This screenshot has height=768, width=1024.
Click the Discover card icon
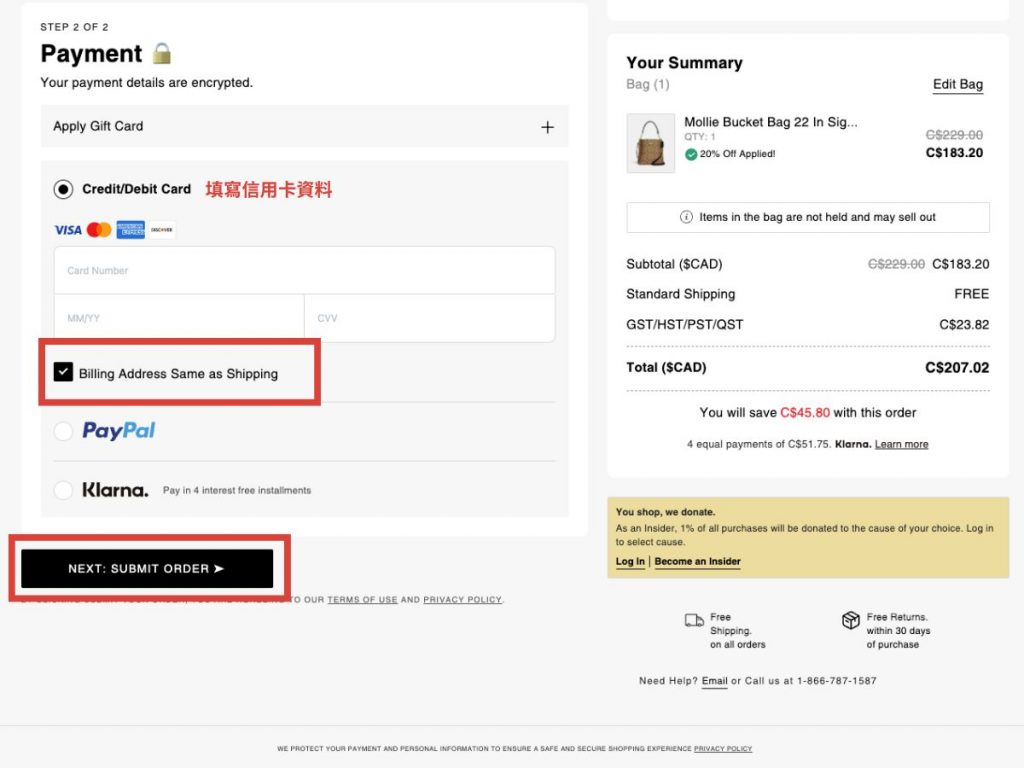click(x=162, y=230)
